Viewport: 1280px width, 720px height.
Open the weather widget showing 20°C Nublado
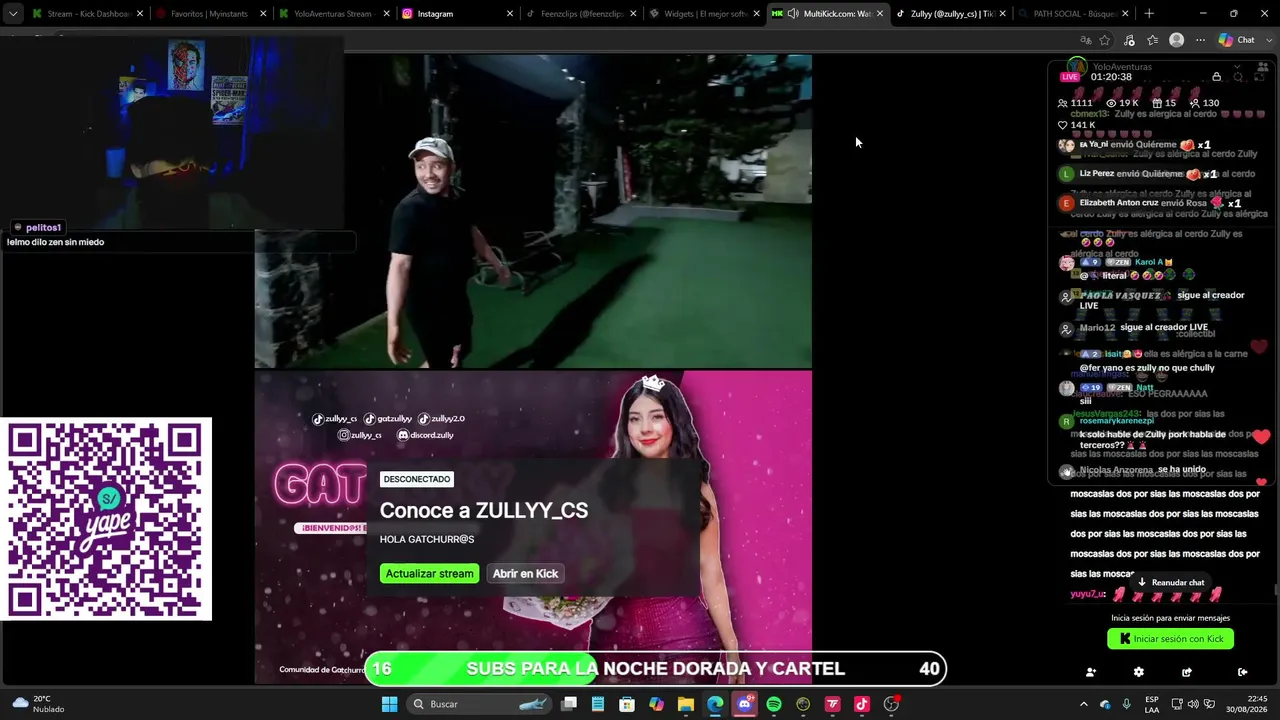[37, 704]
